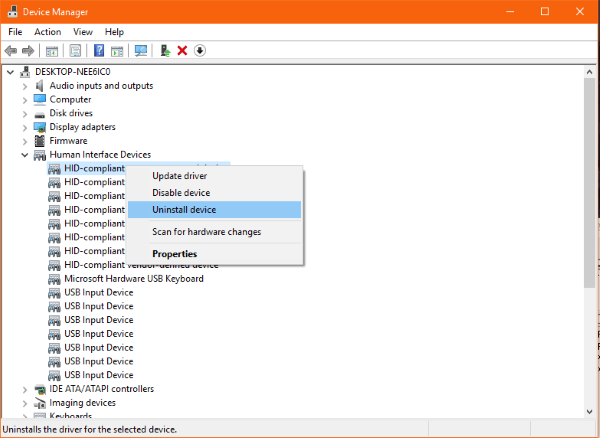Select Update driver in context menu

(x=179, y=176)
